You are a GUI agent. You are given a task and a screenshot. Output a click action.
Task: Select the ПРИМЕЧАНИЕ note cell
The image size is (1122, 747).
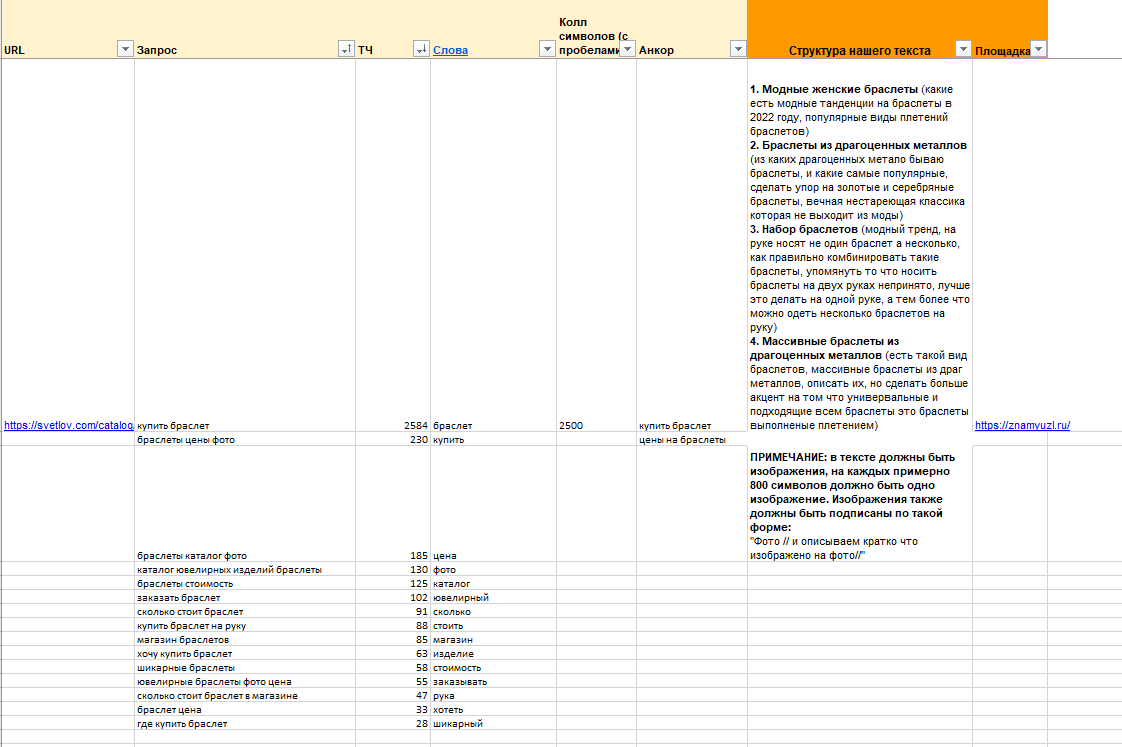click(x=859, y=504)
